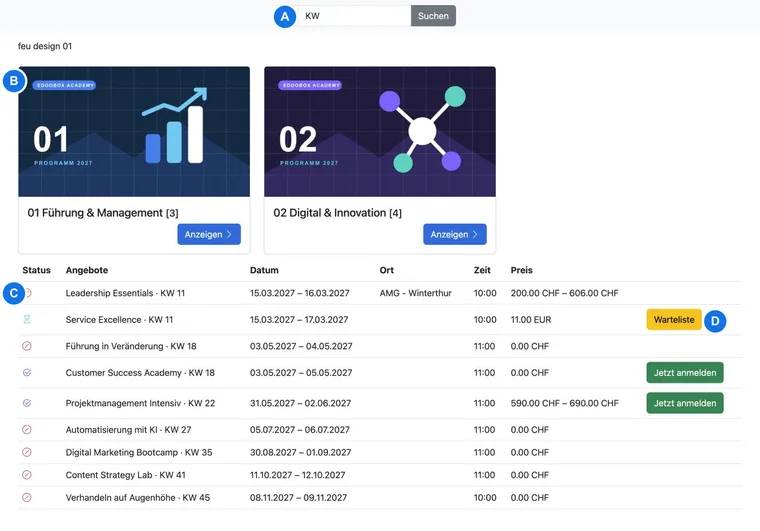Screen dimensions: 760x531
Task: Open the 01 Führung & Management category via Anzeigen
Action: [x=209, y=234]
